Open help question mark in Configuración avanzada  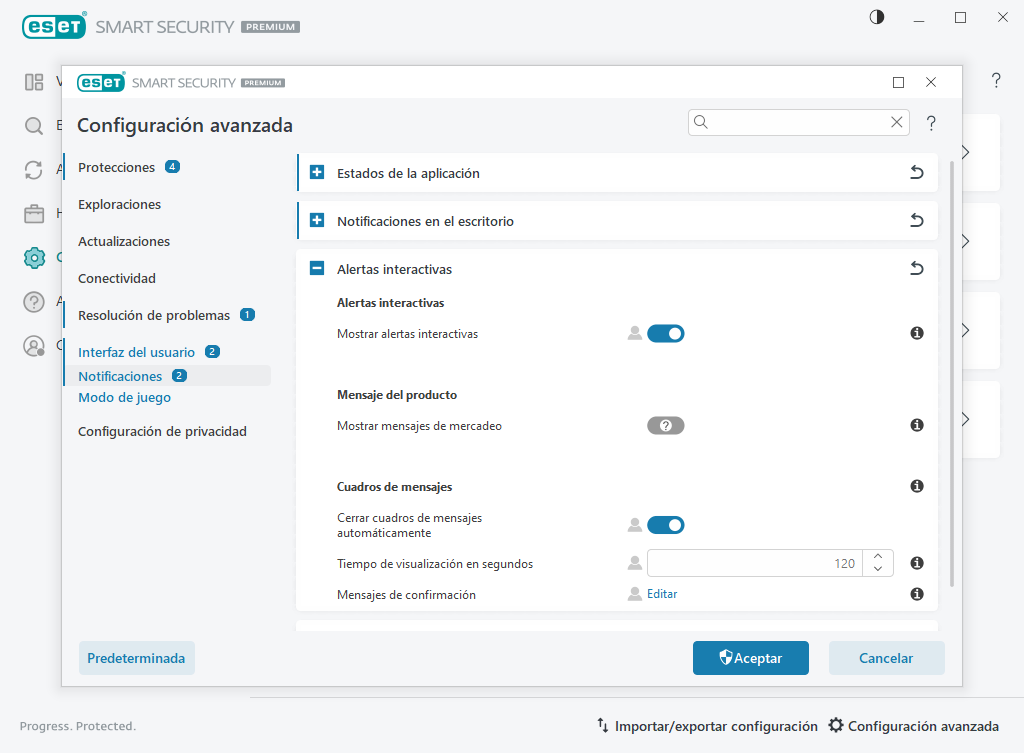point(931,123)
